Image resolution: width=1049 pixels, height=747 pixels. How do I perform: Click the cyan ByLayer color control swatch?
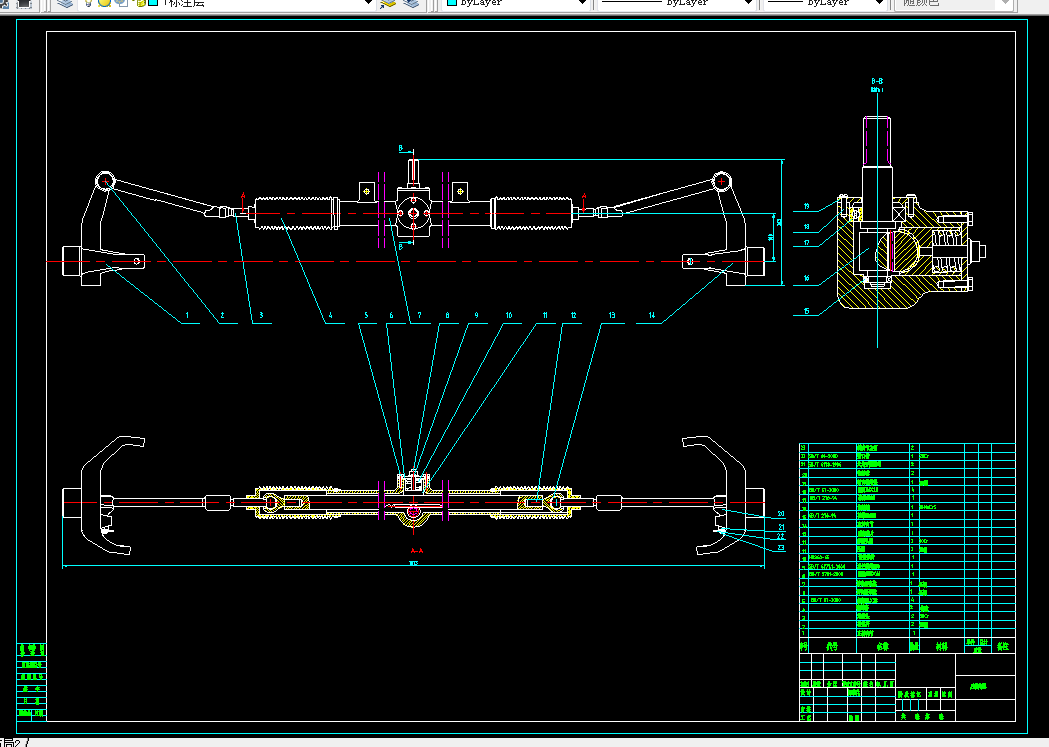(452, 3)
